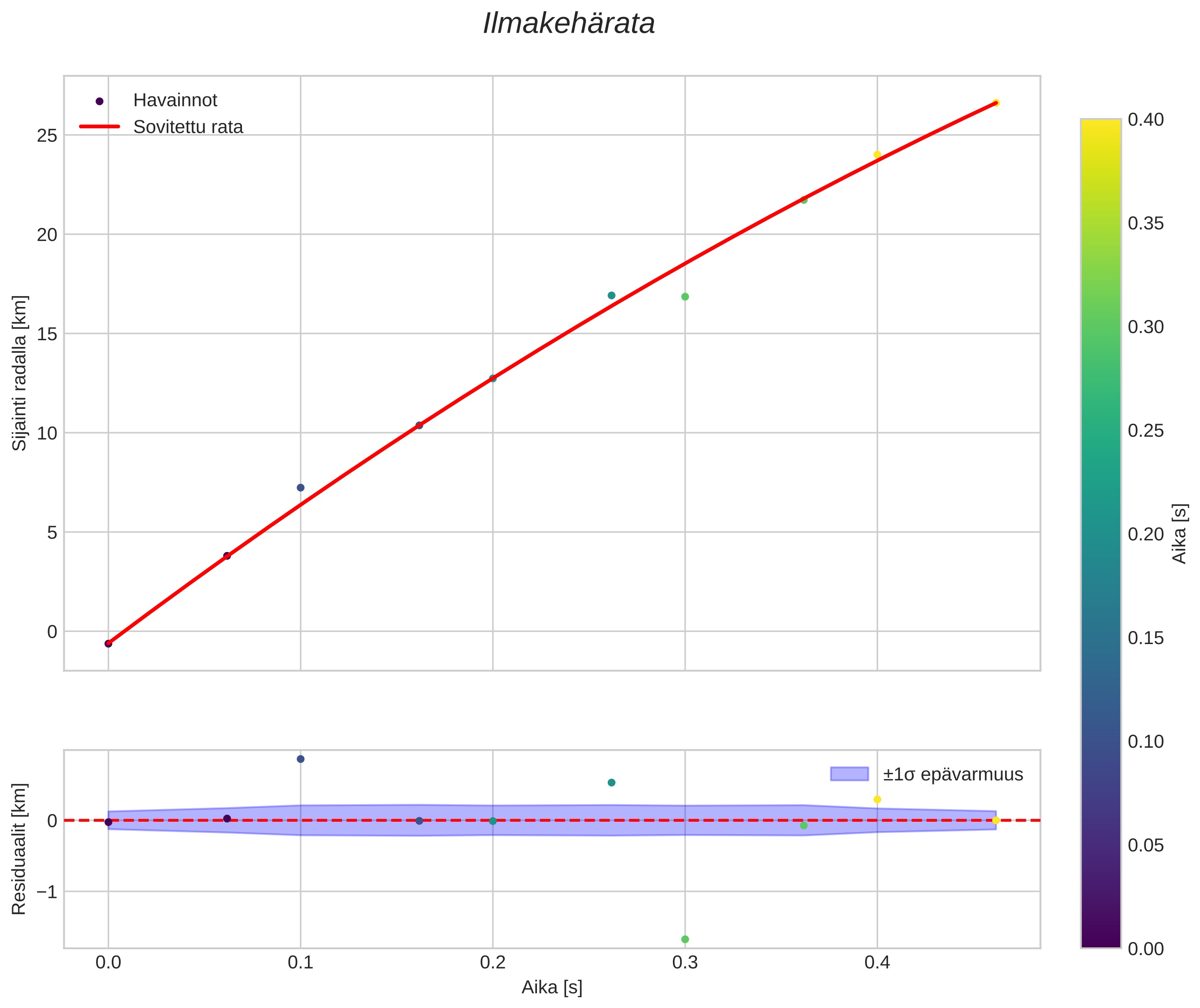Click the yellow data point at 0.4 s
This screenshot has width=1200, height=1008.
coord(877,155)
